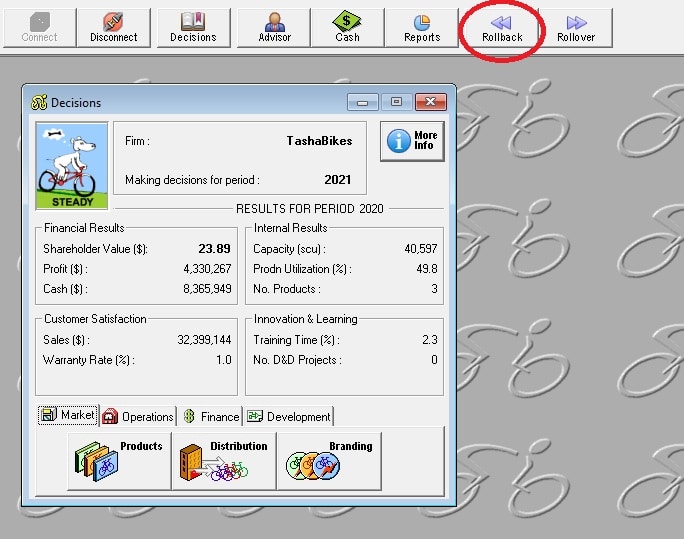684x539 pixels.
Task: Switch to the Market tab
Action: 68,416
